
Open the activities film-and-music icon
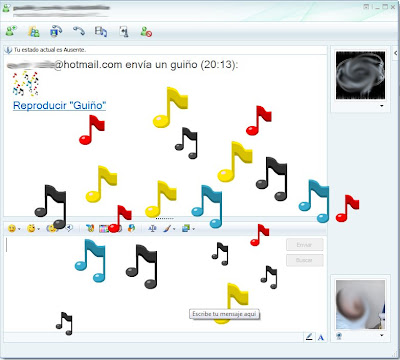[x=101, y=32]
